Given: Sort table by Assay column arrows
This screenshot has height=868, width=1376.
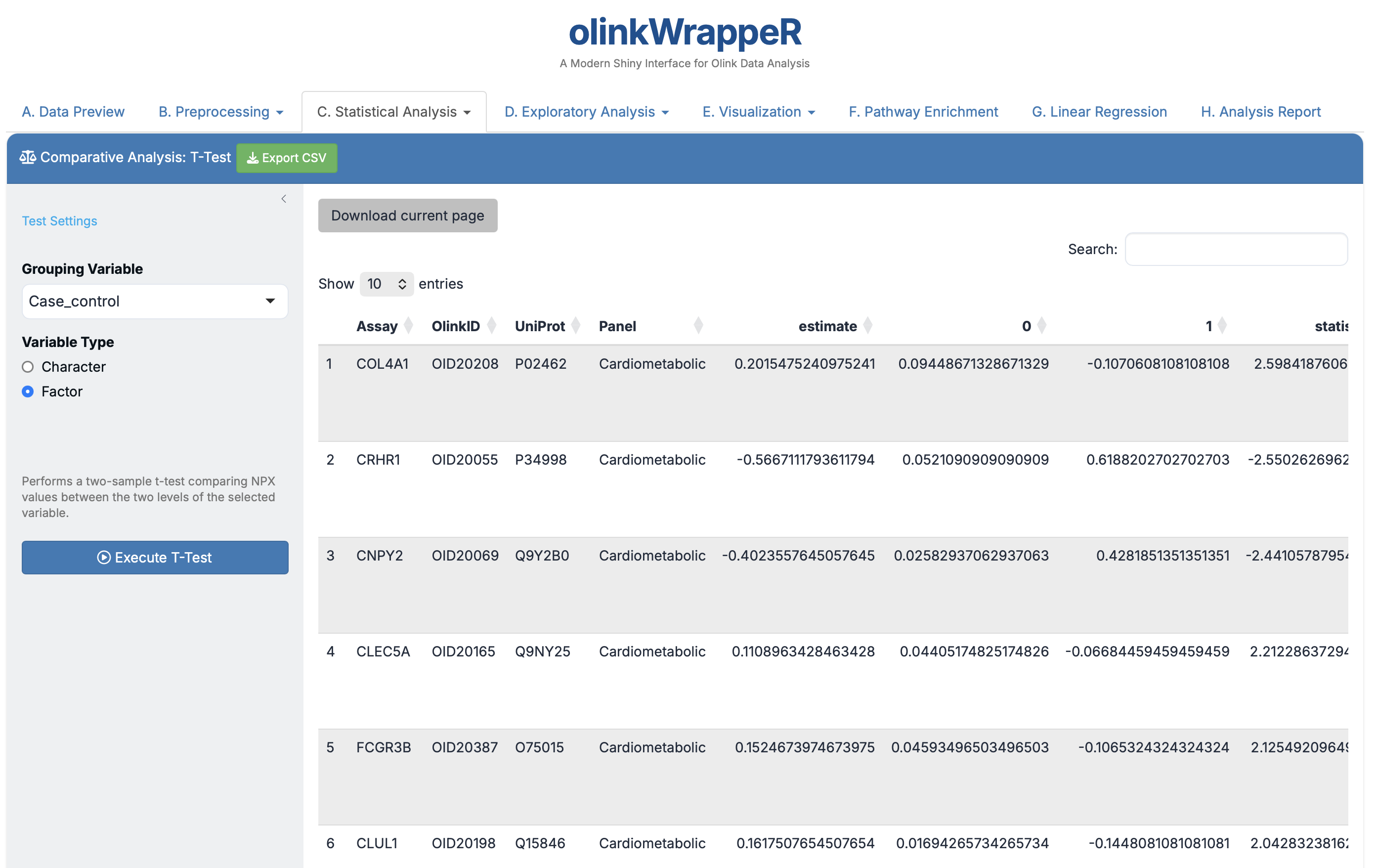Looking at the screenshot, I should [408, 326].
